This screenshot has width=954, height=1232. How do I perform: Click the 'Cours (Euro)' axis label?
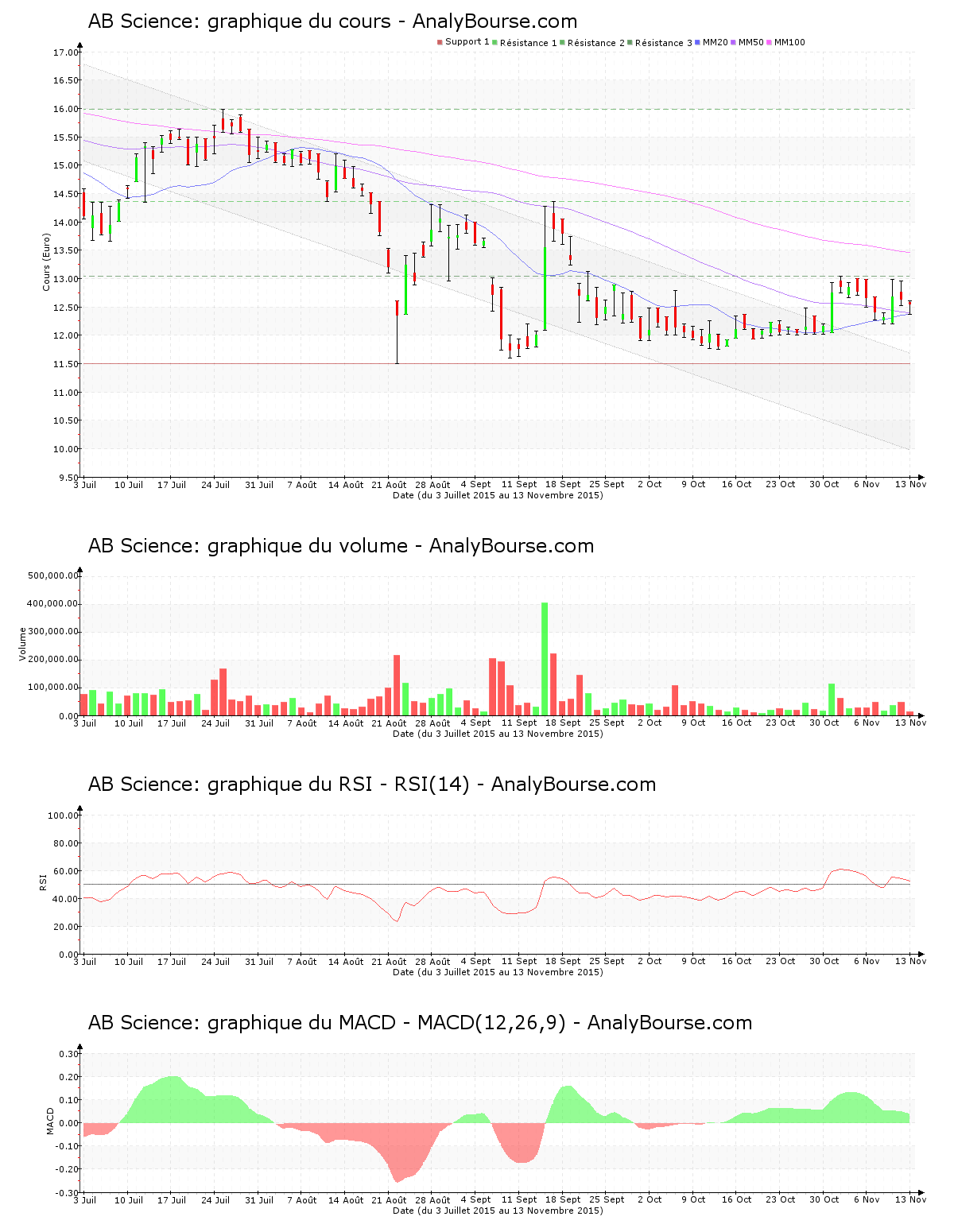pos(46,262)
